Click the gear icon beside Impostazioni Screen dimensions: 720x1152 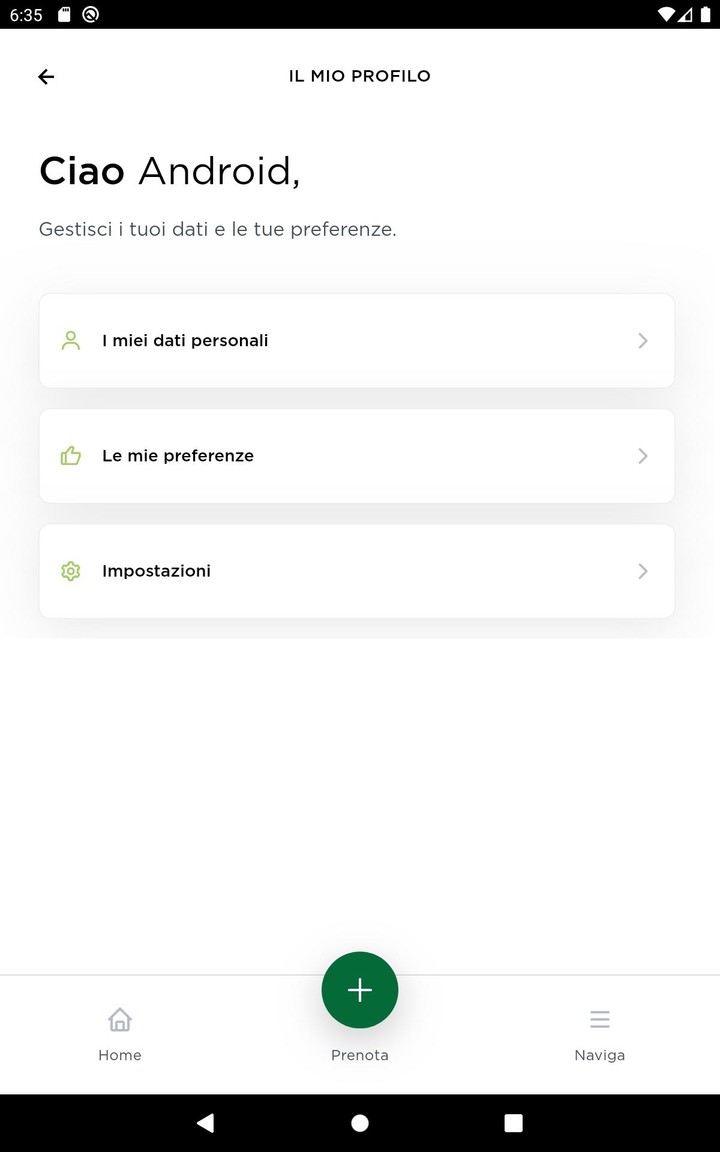click(x=70, y=571)
